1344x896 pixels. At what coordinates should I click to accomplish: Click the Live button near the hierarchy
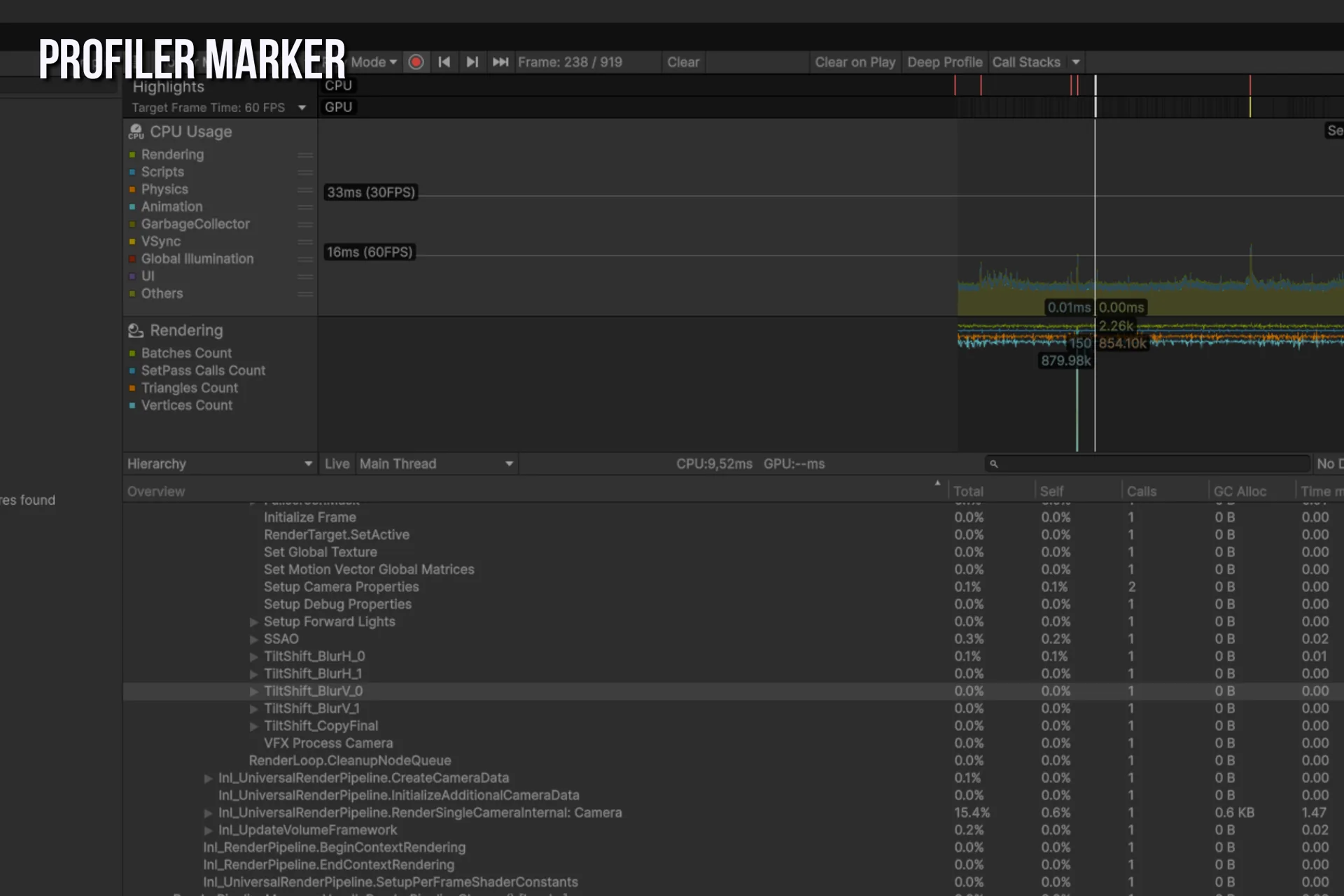[337, 463]
